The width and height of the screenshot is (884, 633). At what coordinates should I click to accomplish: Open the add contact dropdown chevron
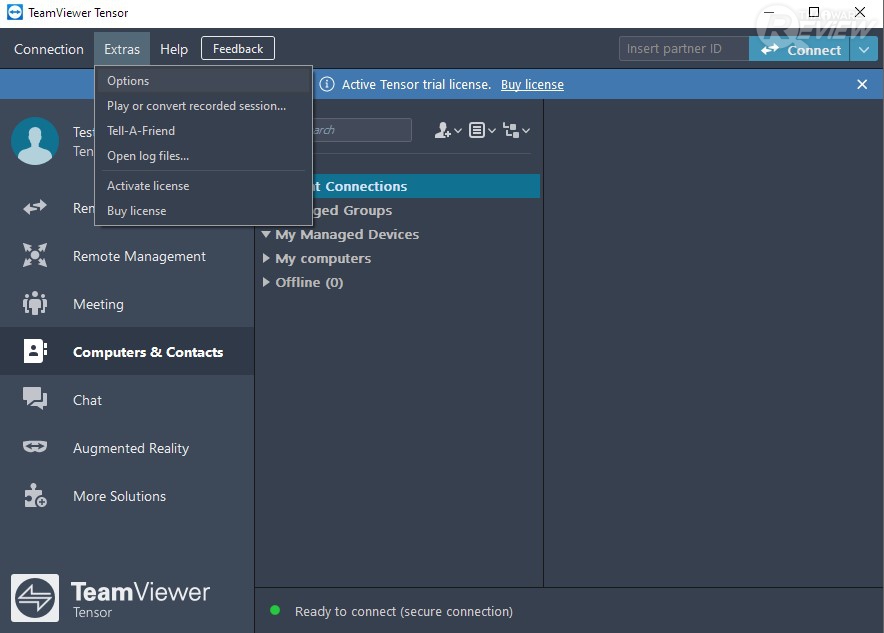(458, 131)
